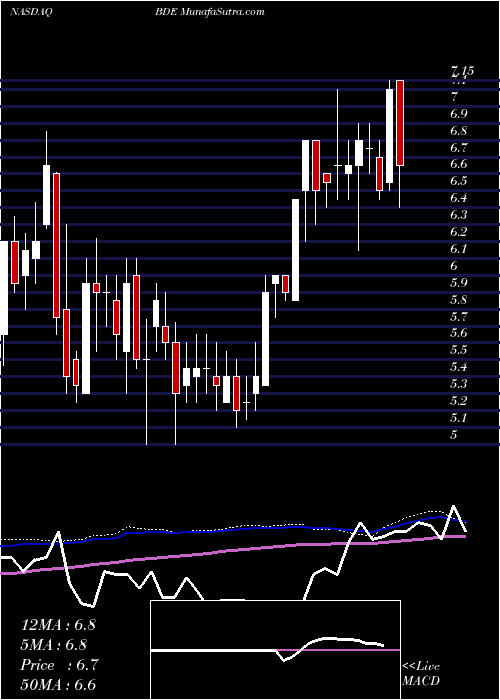The height and width of the screenshot is (700, 500).
Task: Click the 5 price axis label
Action: coord(454,434)
